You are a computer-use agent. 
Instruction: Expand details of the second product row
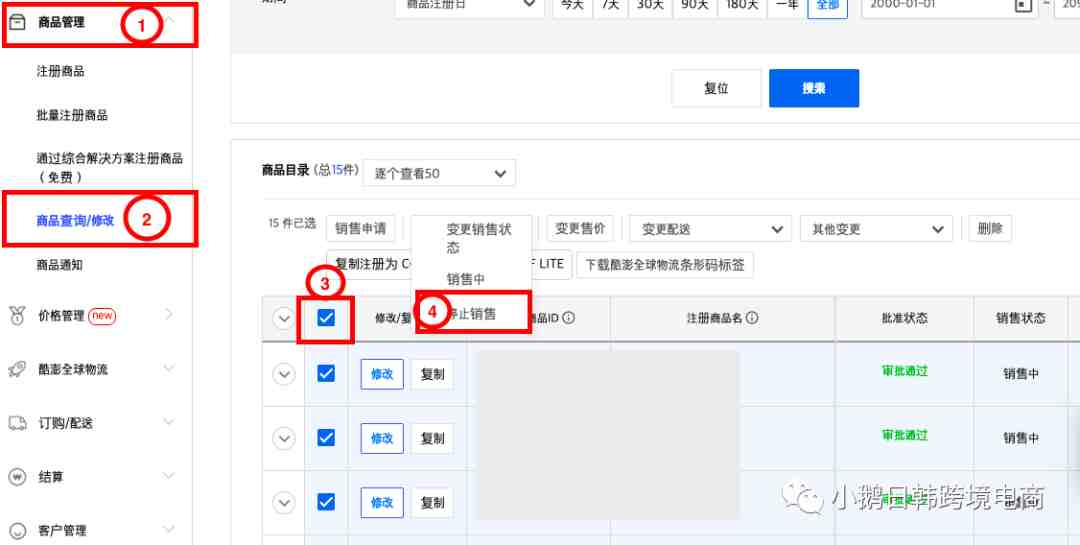[284, 438]
